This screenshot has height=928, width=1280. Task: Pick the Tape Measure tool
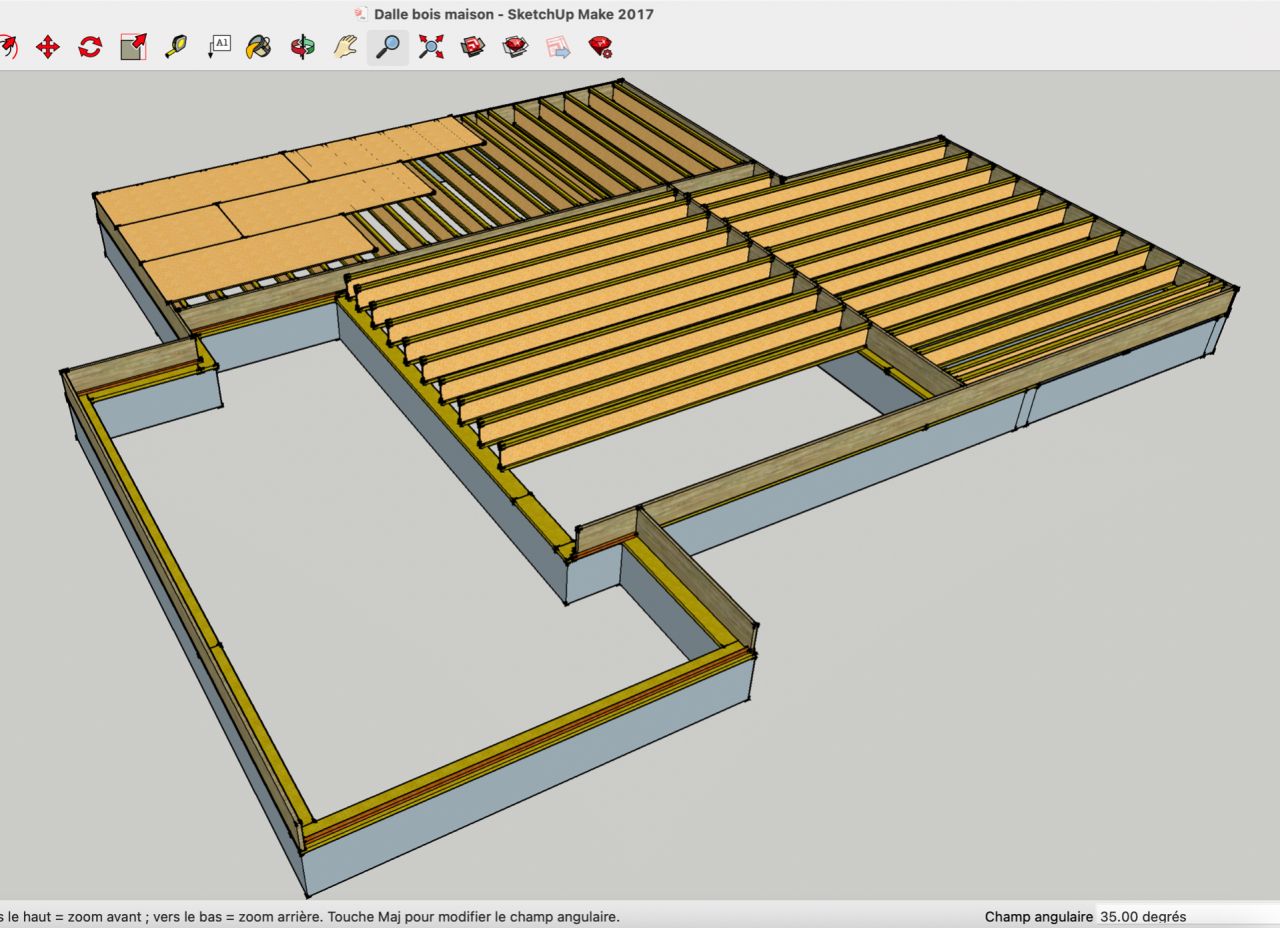(x=176, y=47)
